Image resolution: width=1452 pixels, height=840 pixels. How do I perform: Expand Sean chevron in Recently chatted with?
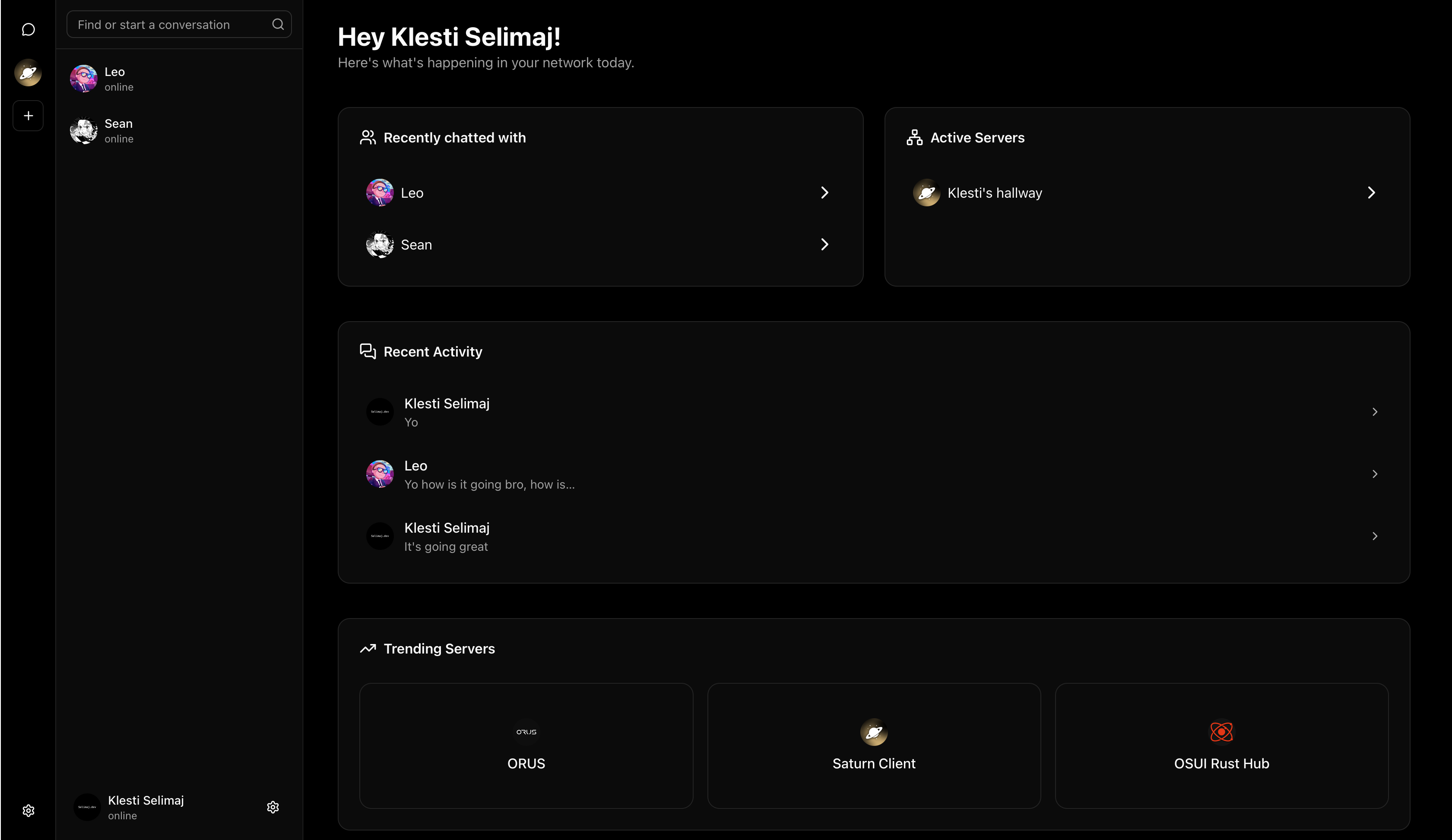coord(824,245)
